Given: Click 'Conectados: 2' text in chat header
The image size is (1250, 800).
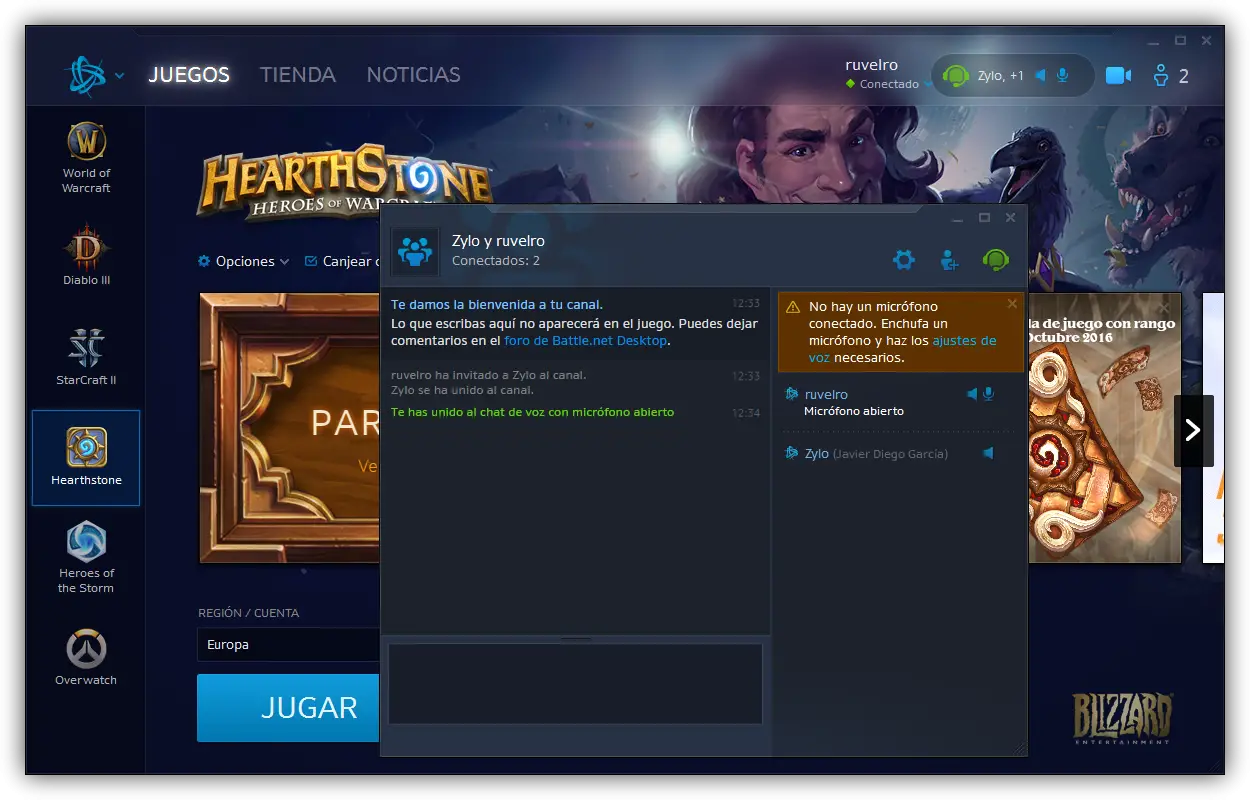Looking at the screenshot, I should pyautogui.click(x=496, y=261).
